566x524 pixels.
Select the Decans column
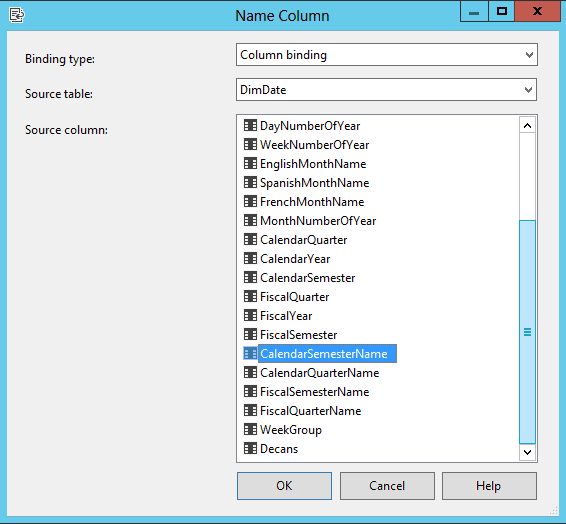[x=279, y=449]
